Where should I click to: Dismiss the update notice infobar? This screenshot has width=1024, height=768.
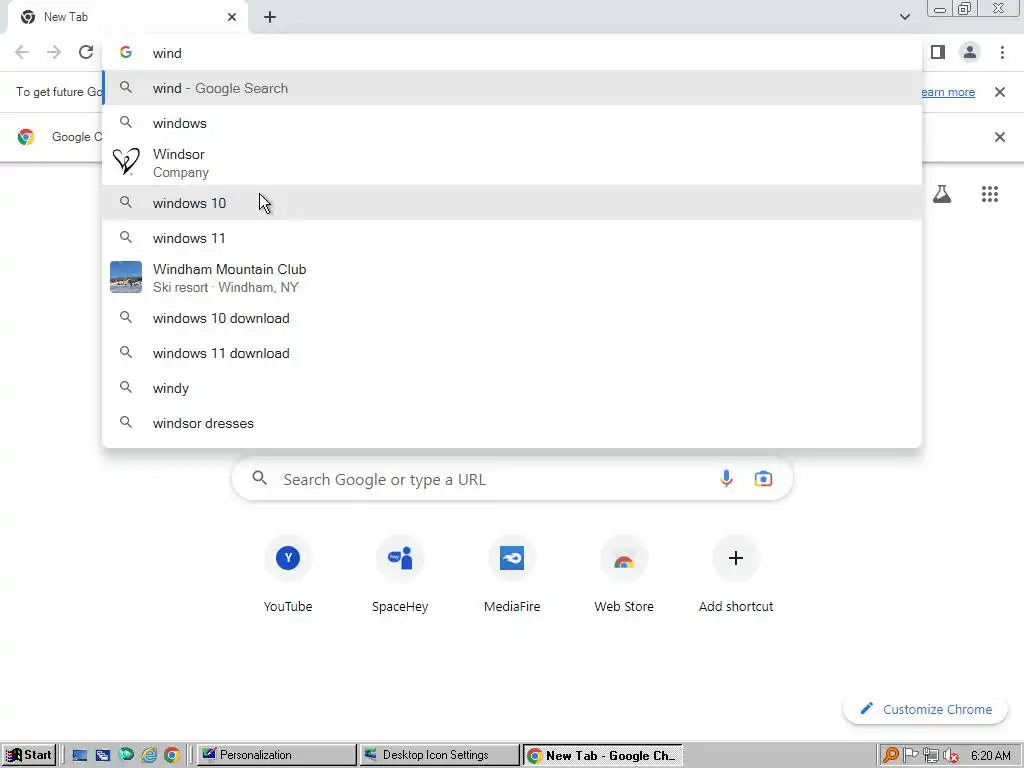(x=999, y=92)
